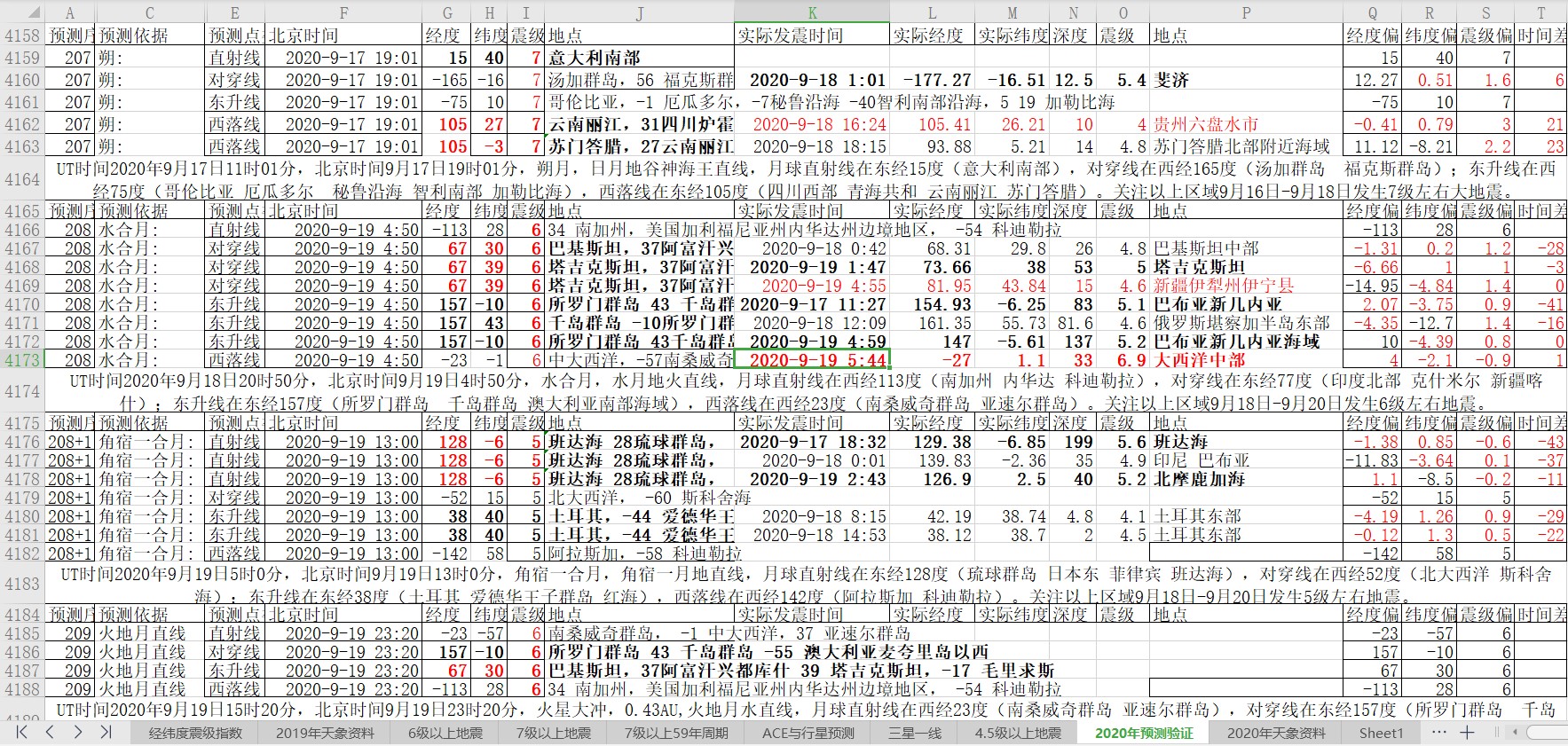Open the 7级以上59年周期 sheet tab
Image resolution: width=1568 pixels, height=746 pixels.
pyautogui.click(x=675, y=733)
